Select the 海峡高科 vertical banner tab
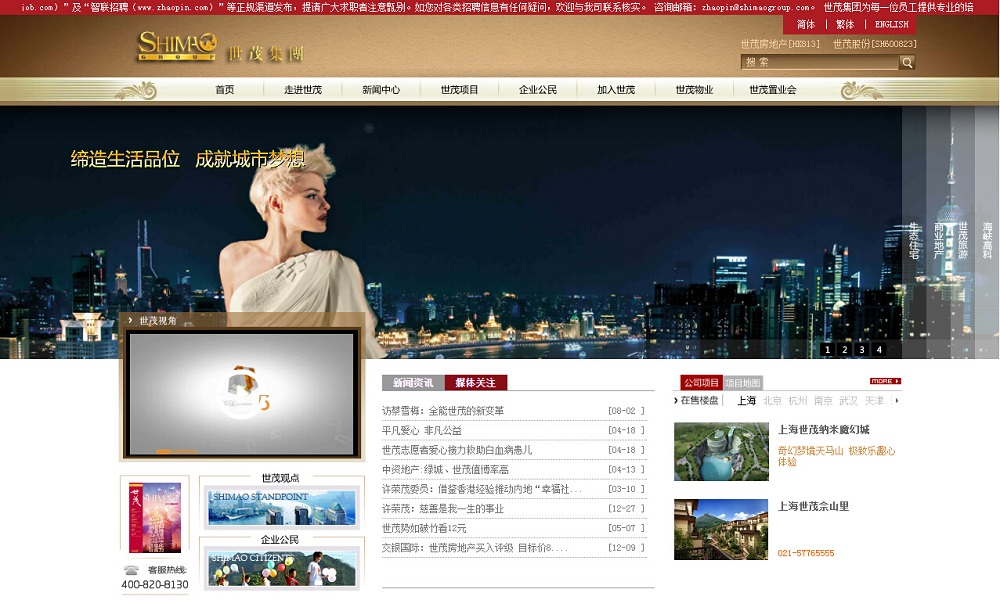The height and width of the screenshot is (600, 1000). click(987, 240)
